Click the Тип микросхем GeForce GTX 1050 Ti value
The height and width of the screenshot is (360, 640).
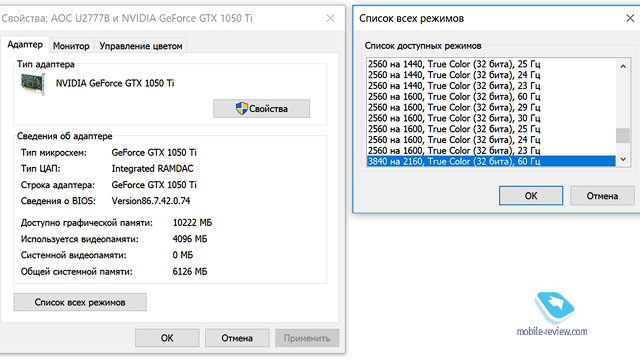[x=154, y=153]
